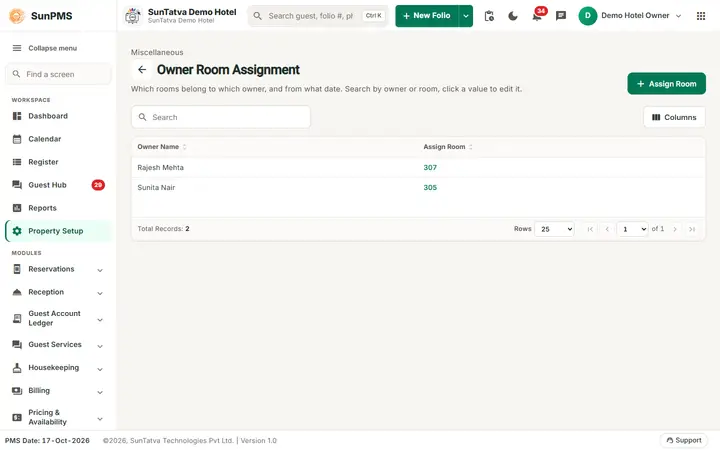Click the table Search field

(x=221, y=117)
